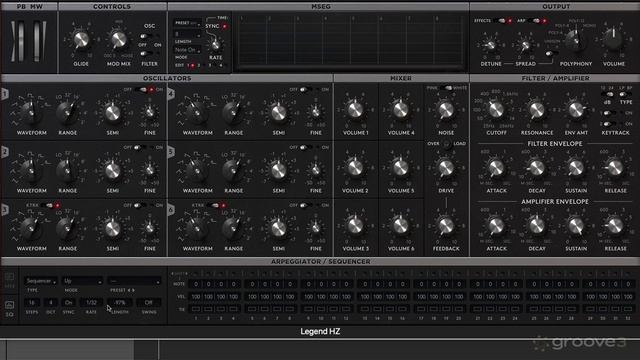Click the master Volume knob in Output
This screenshot has width=640, height=360.
coord(613,40)
